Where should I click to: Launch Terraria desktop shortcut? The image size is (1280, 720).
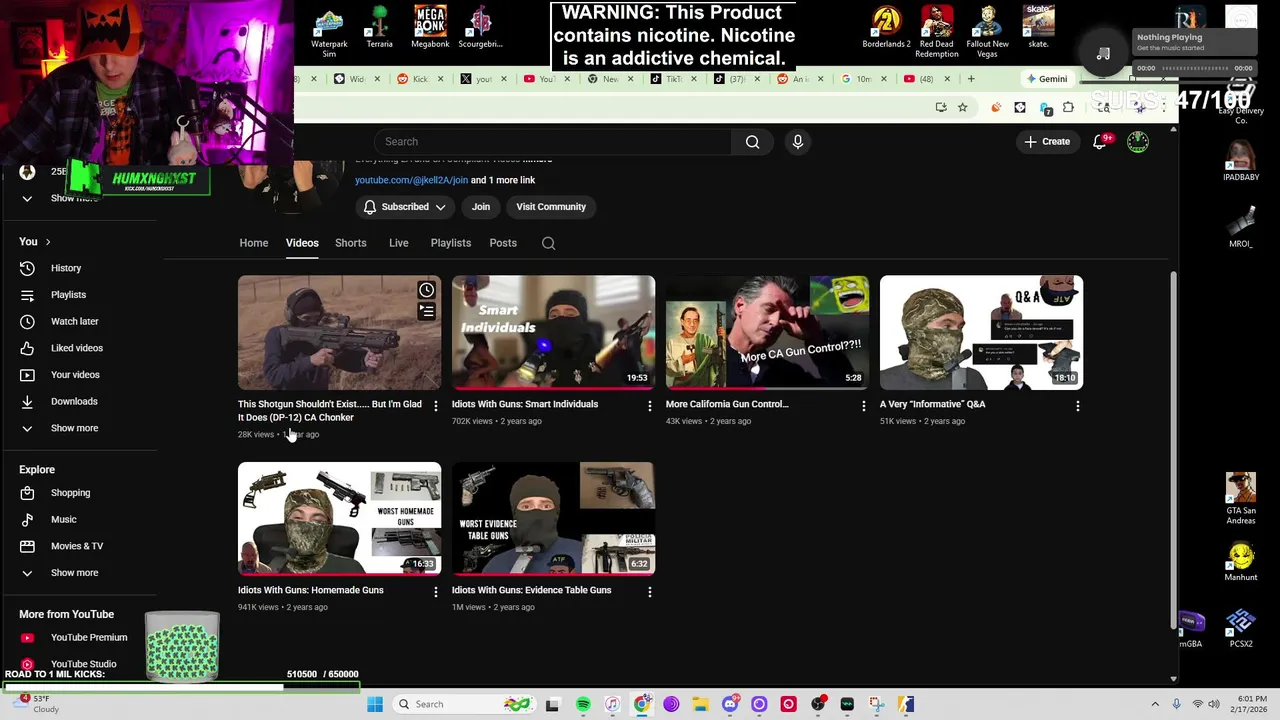click(x=379, y=28)
